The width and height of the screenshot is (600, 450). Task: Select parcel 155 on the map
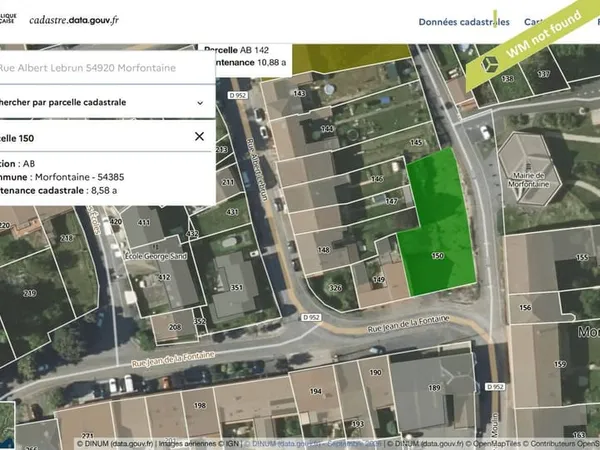pyautogui.click(x=582, y=257)
